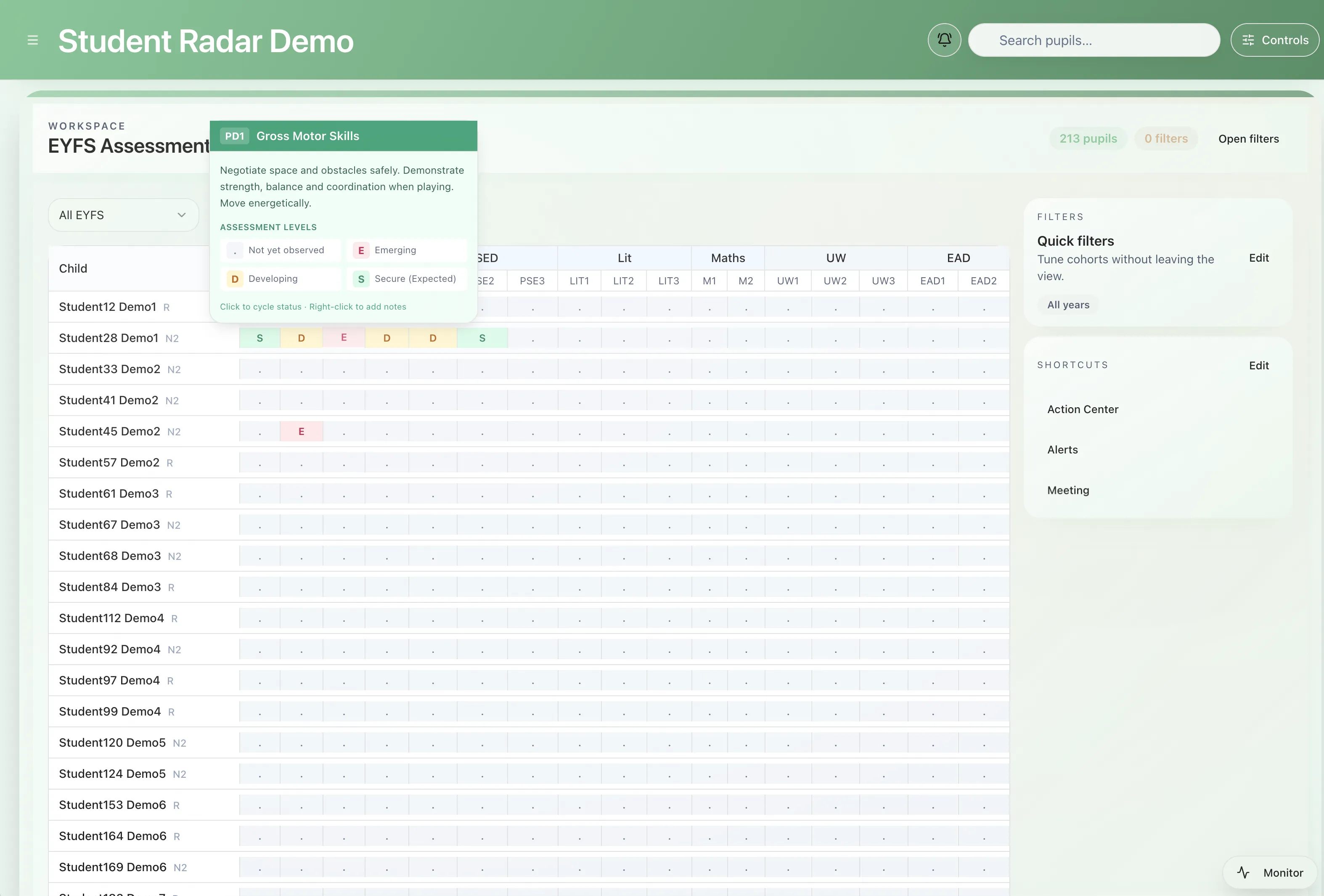Click the Secure S level badge

360,279
